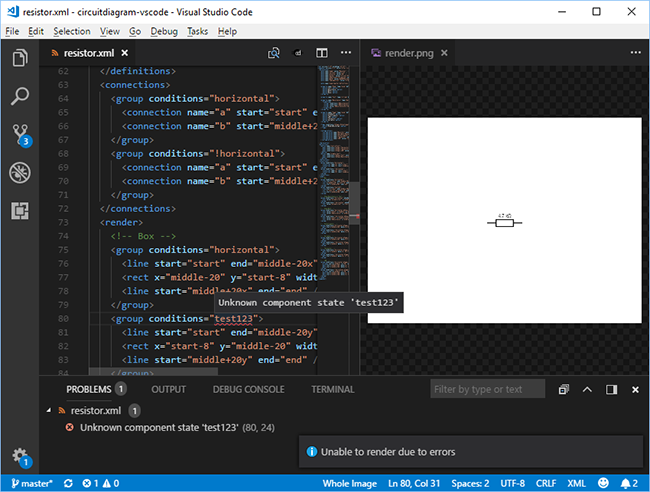Select the resistor.xml editor tab
Screen dimensions: 650x492
pyautogui.click(x=89, y=53)
